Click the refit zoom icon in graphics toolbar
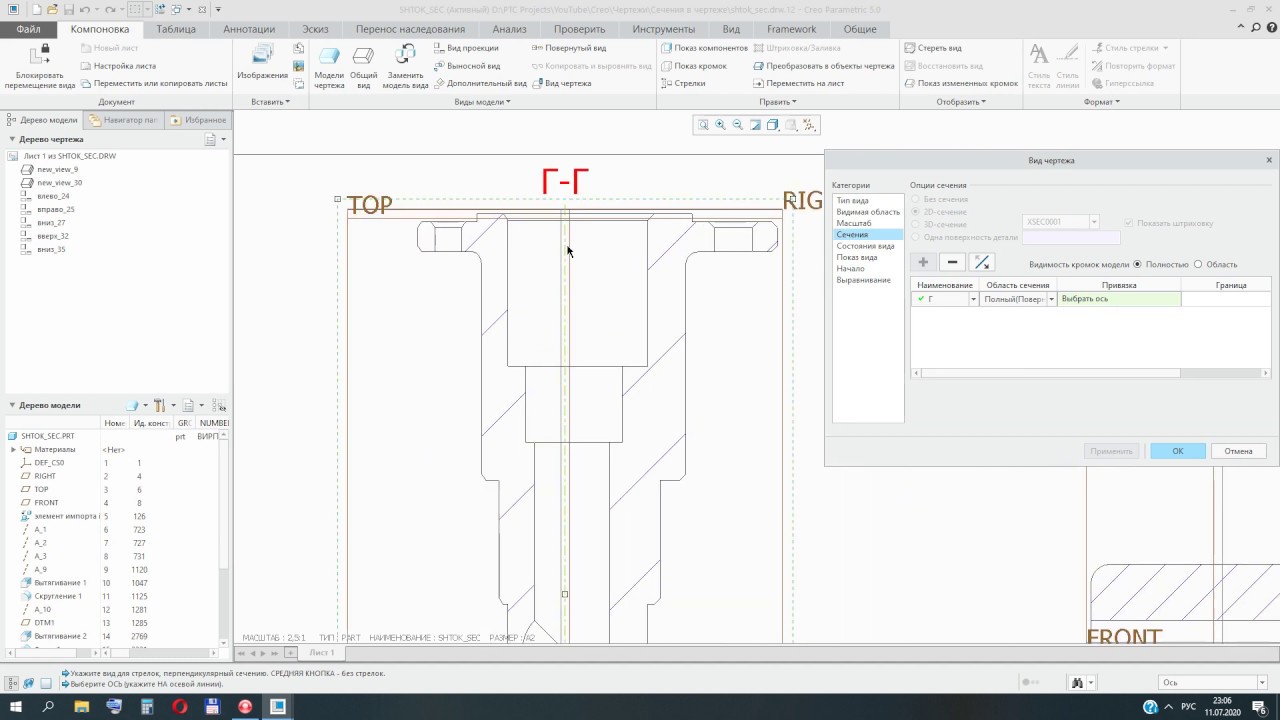Screen dimensions: 1280x720 pos(703,125)
